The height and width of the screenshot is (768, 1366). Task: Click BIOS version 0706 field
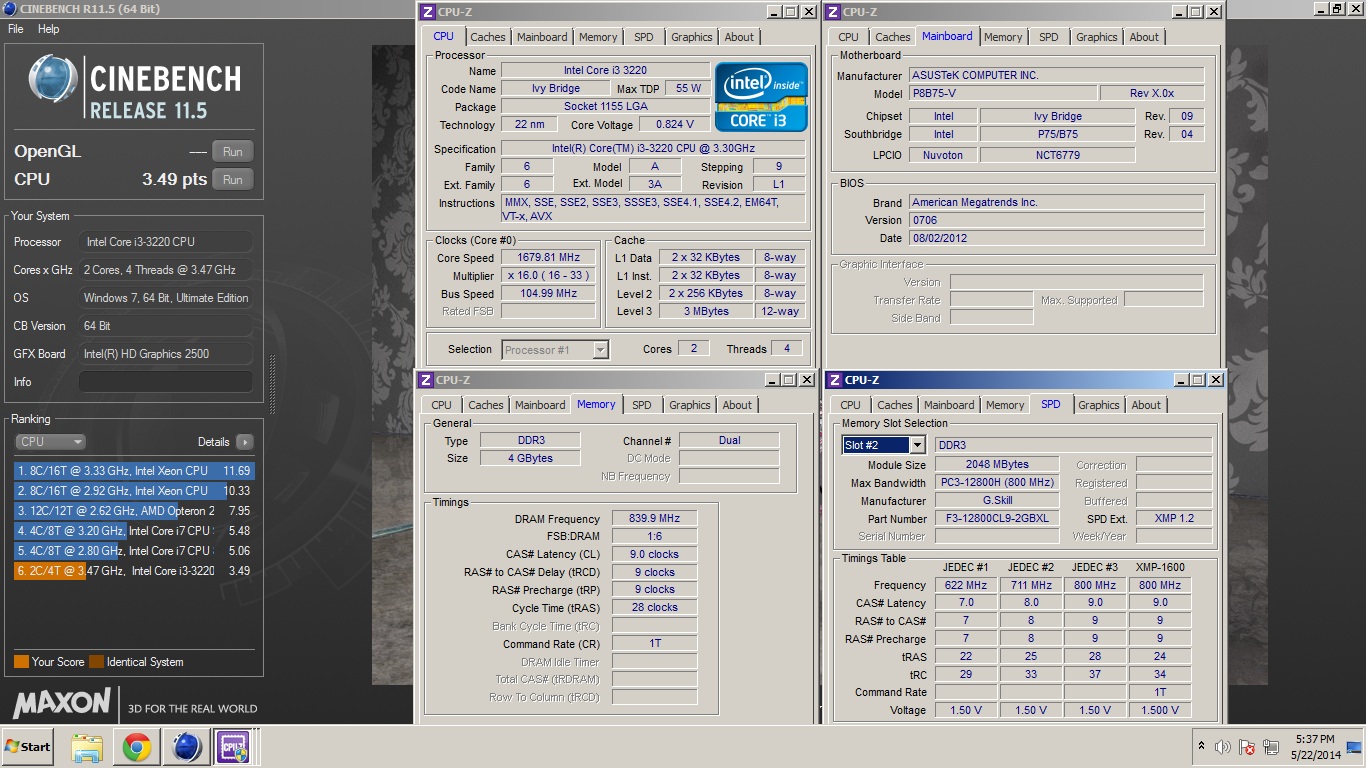point(1056,220)
